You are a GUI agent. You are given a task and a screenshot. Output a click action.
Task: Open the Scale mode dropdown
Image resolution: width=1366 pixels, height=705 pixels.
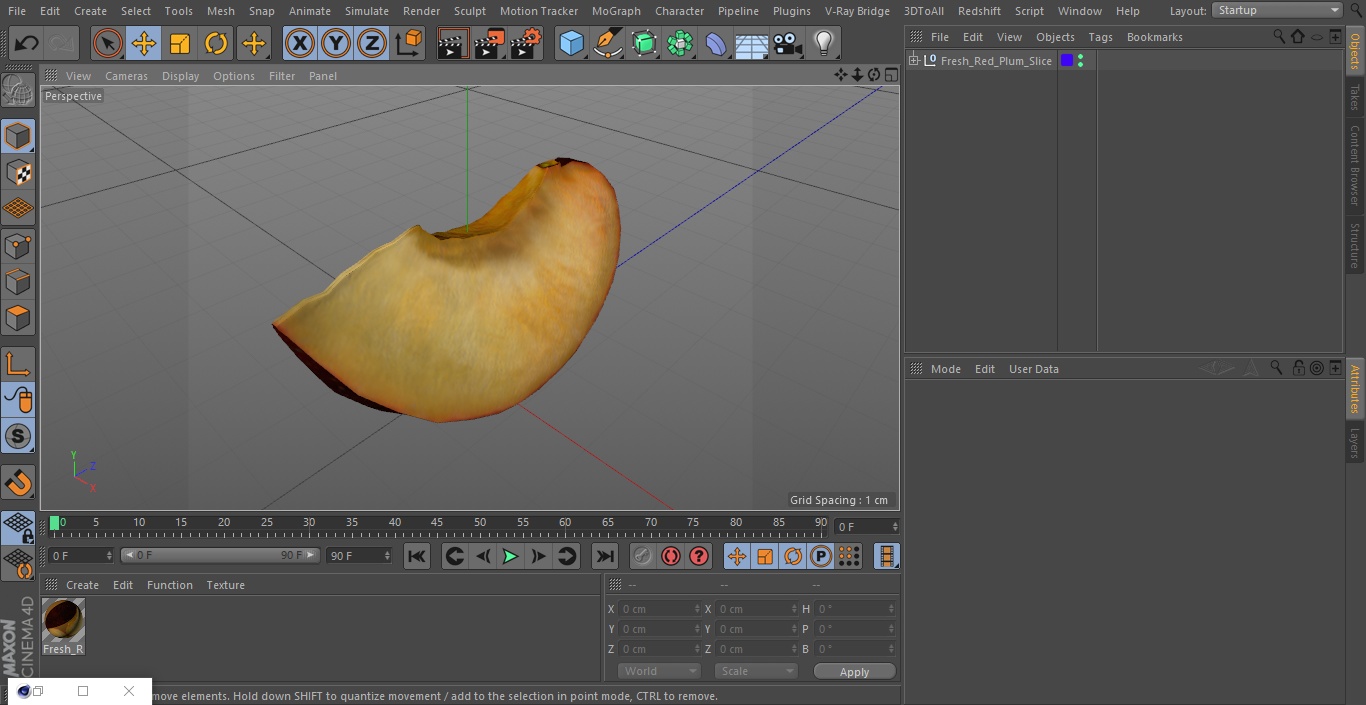[756, 671]
